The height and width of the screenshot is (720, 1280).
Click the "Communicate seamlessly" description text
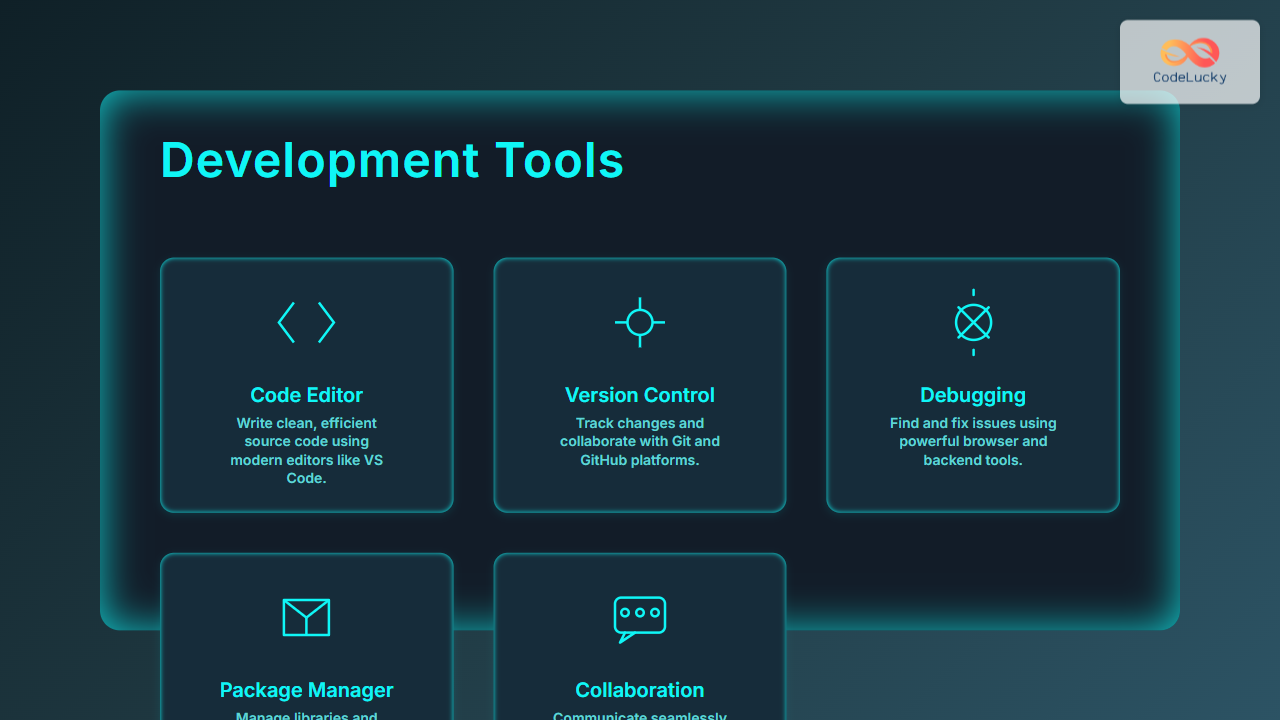tap(640, 715)
